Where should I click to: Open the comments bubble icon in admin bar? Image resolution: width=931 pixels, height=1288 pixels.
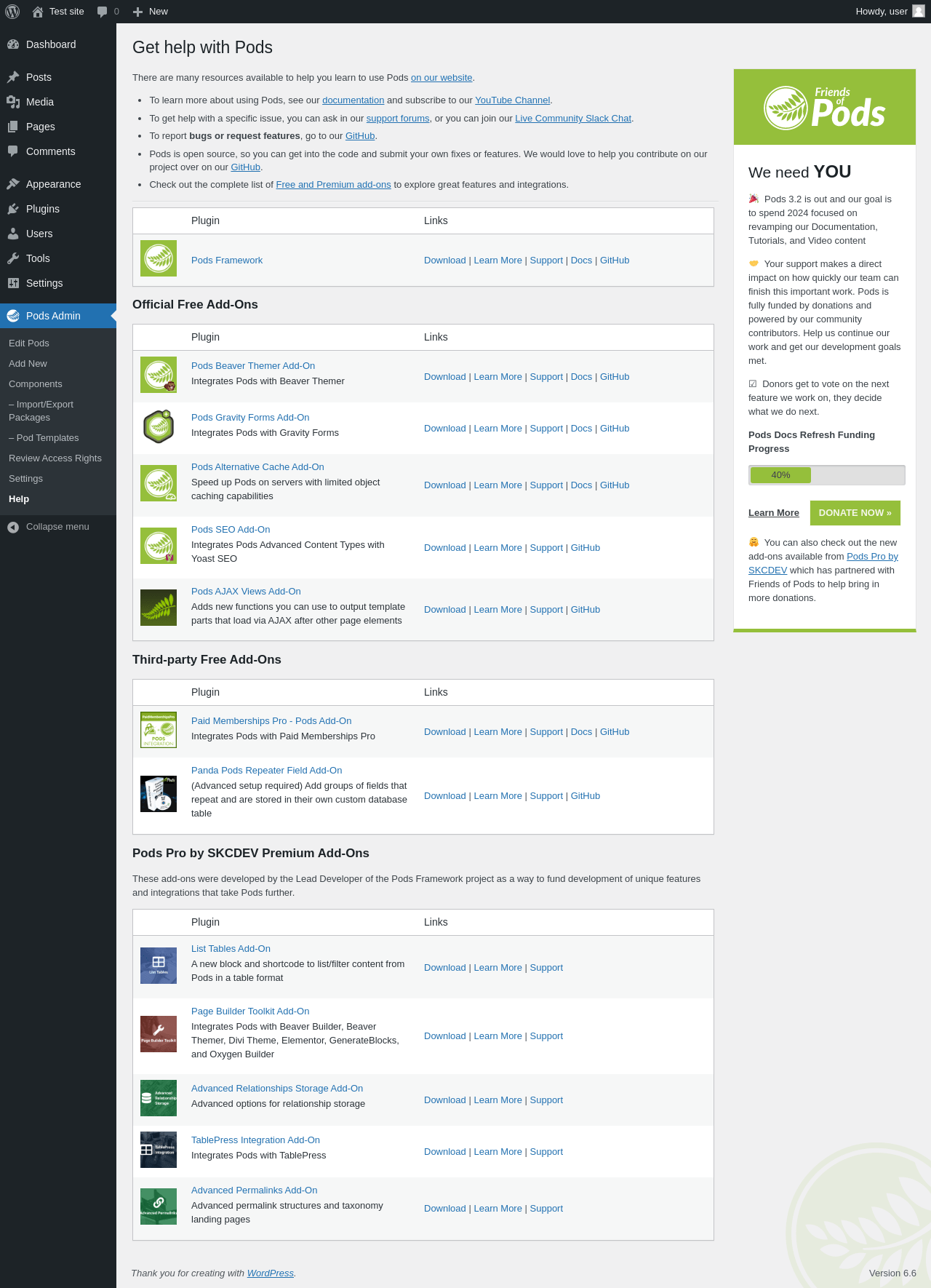(102, 12)
